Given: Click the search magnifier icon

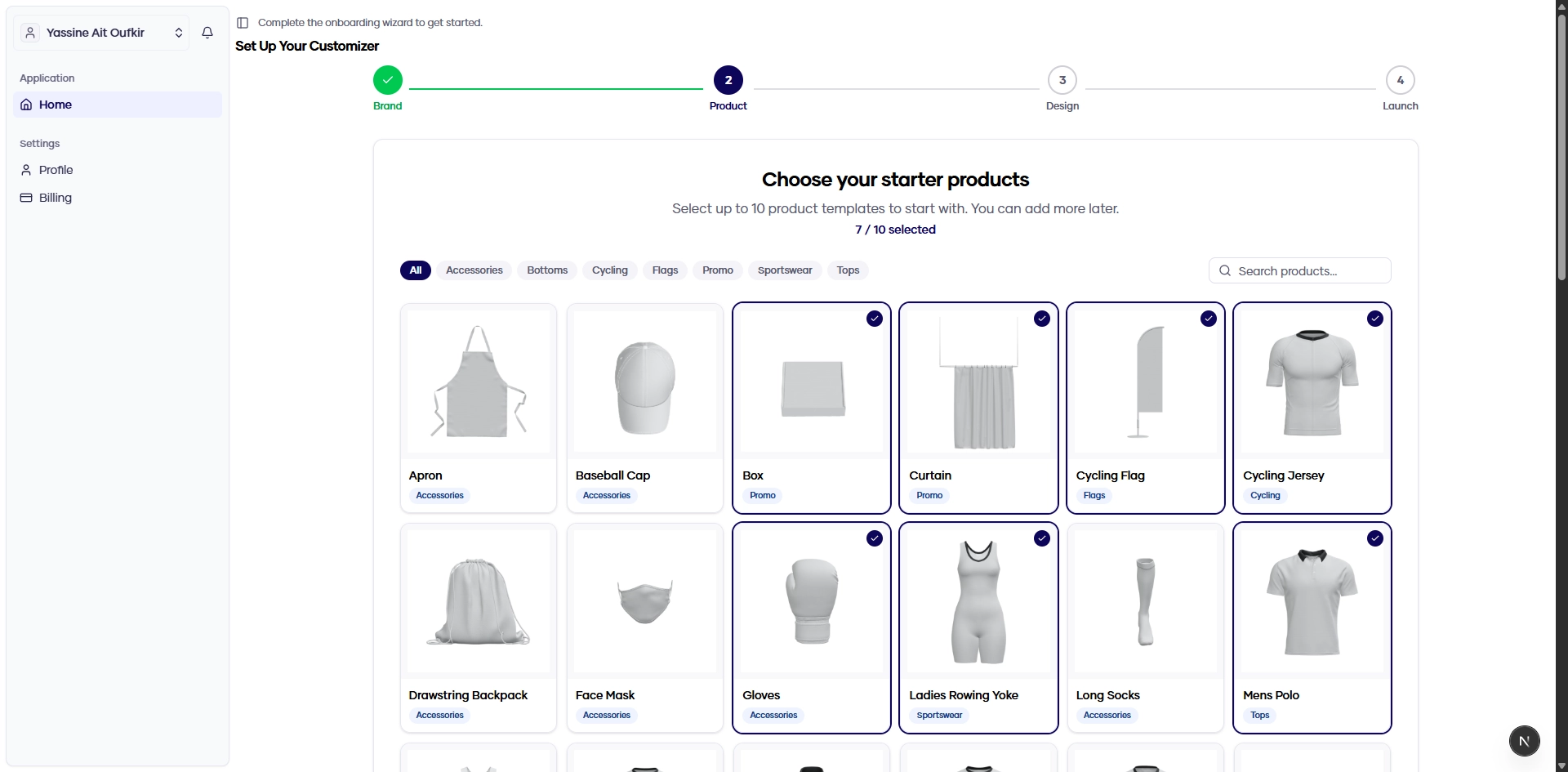Looking at the screenshot, I should pos(1225,270).
